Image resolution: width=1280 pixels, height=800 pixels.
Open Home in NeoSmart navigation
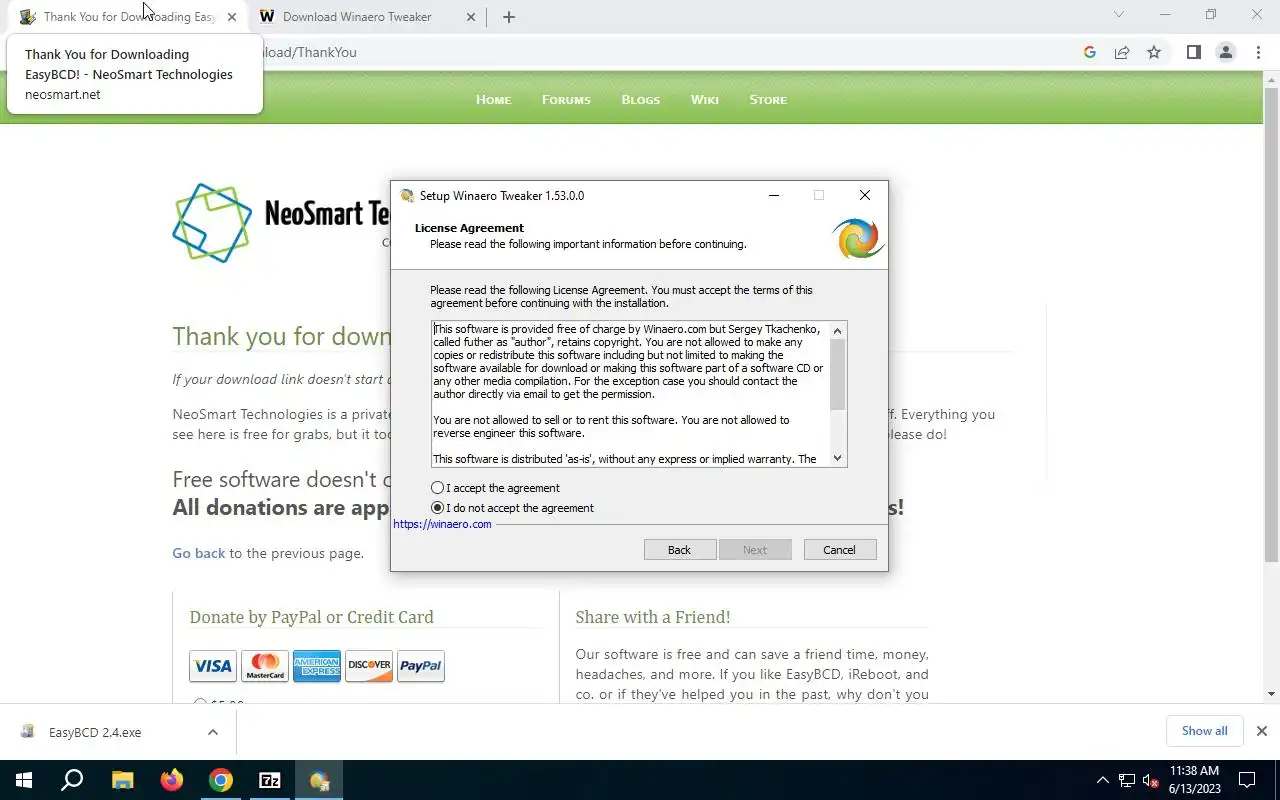click(x=493, y=100)
